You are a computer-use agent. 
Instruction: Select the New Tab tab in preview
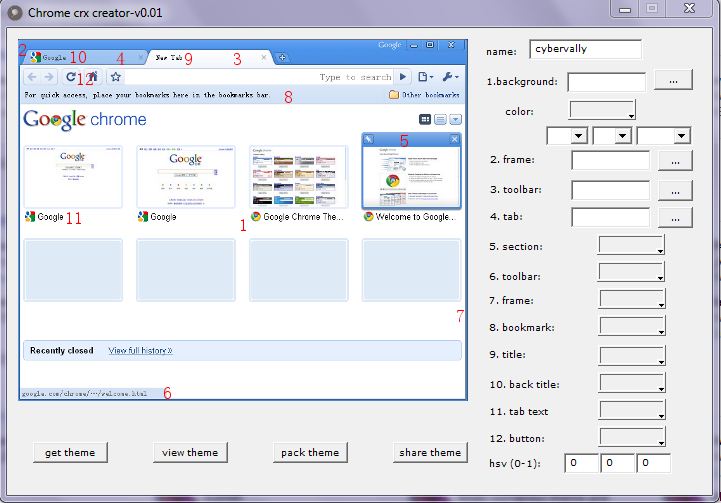[207, 57]
